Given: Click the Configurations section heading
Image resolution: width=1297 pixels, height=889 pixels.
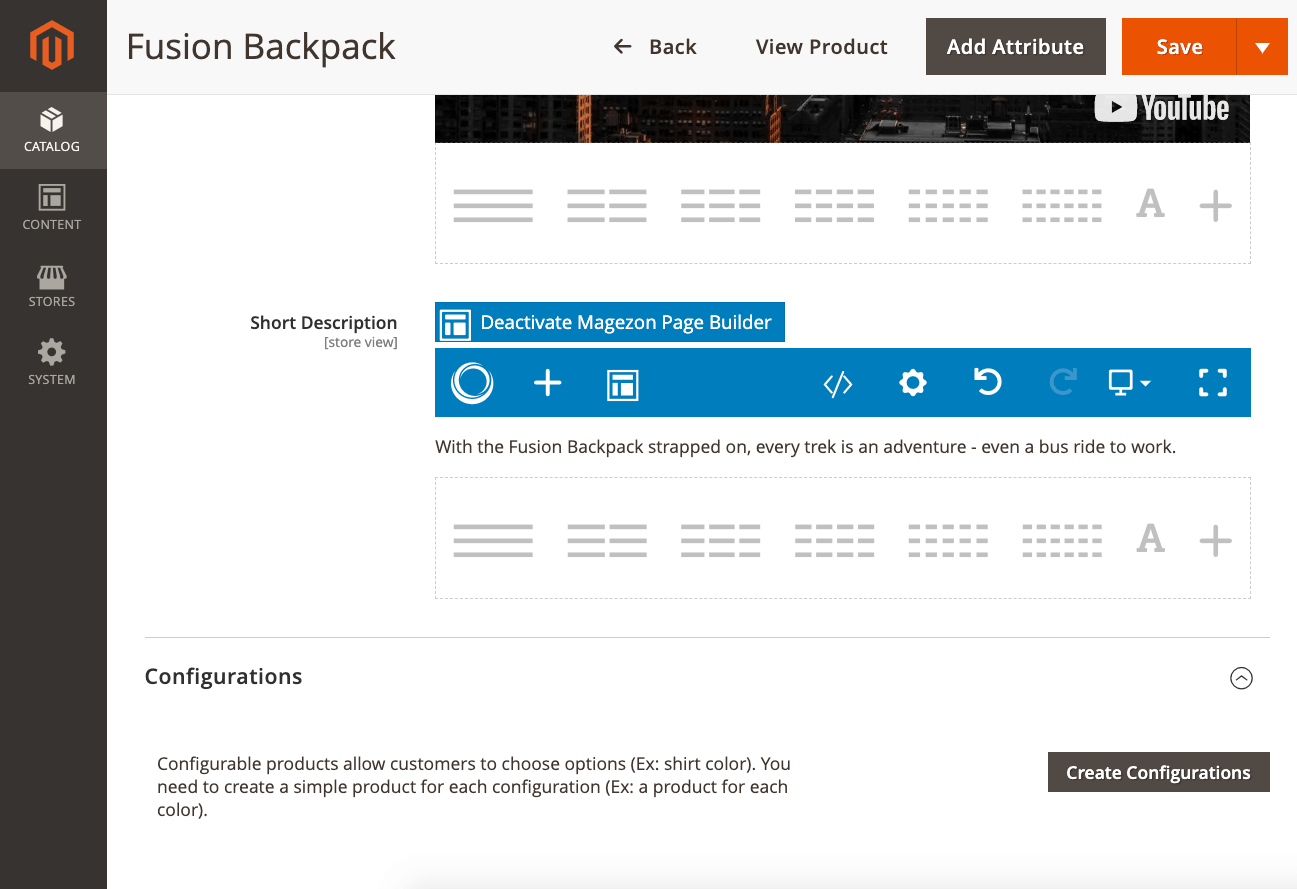Looking at the screenshot, I should click(223, 676).
